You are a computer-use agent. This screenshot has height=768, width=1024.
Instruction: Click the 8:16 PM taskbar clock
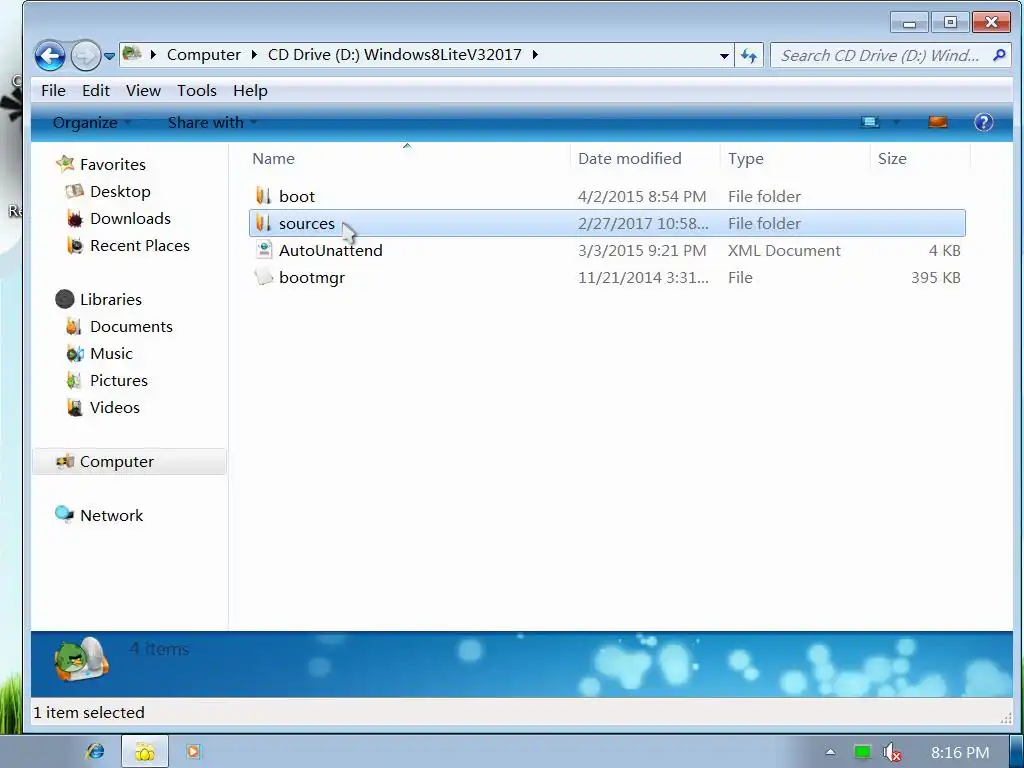click(x=959, y=753)
